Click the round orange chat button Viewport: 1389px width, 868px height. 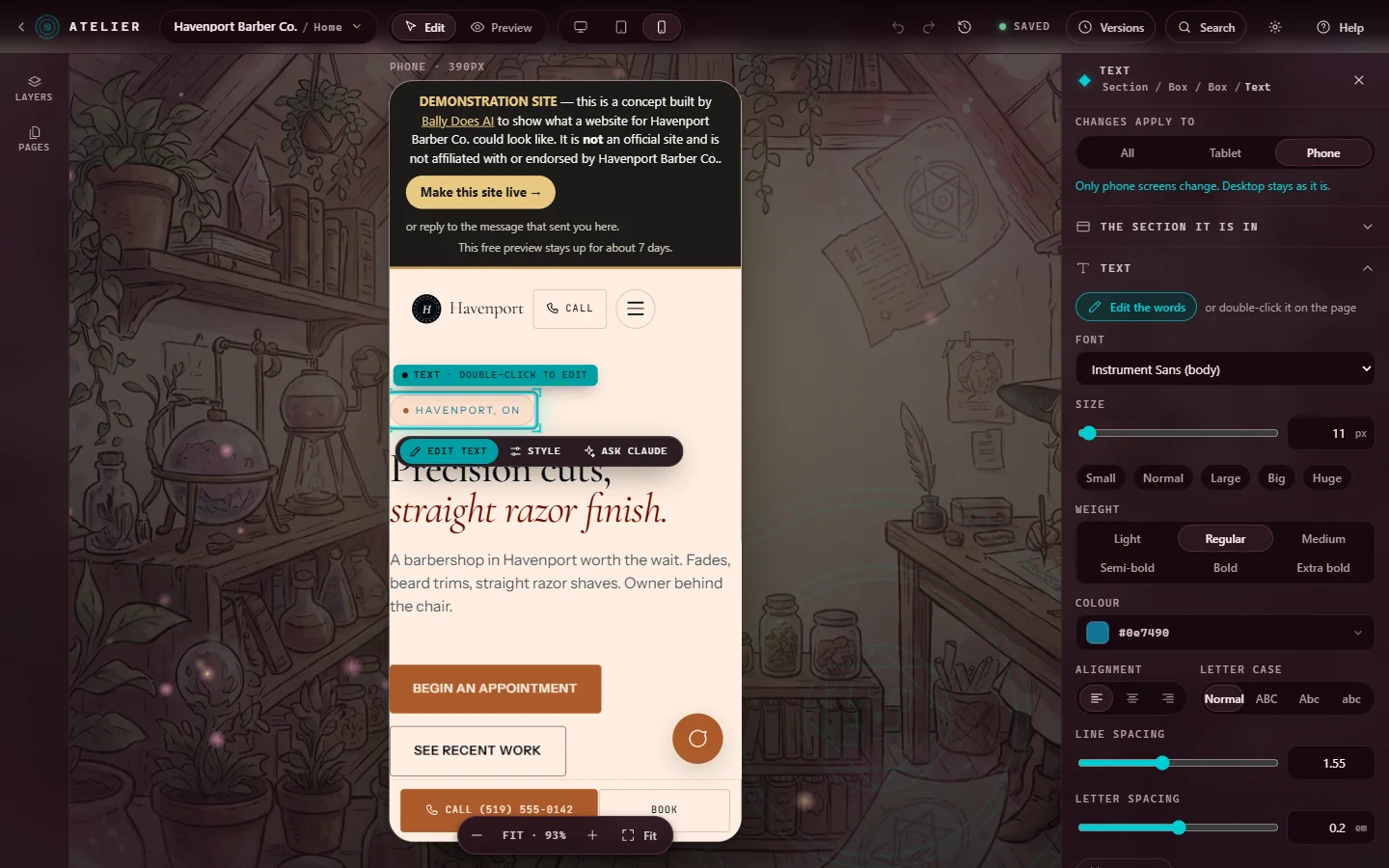[x=697, y=739]
